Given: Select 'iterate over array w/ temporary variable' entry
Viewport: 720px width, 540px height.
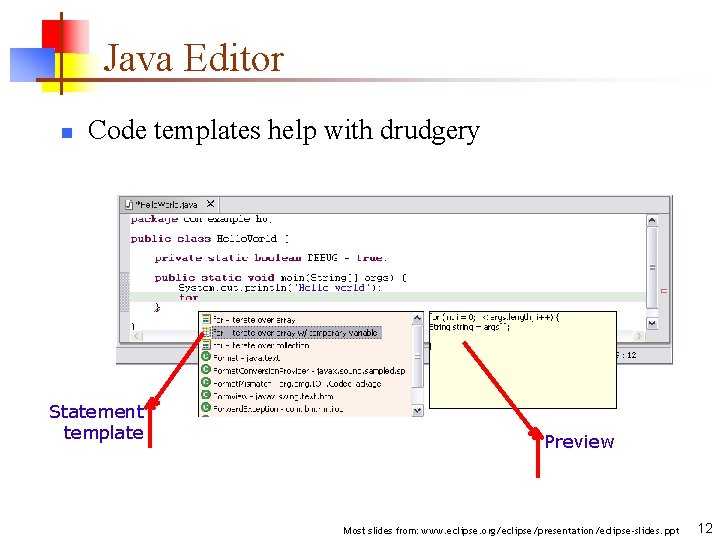Looking at the screenshot, I should coord(296,332).
